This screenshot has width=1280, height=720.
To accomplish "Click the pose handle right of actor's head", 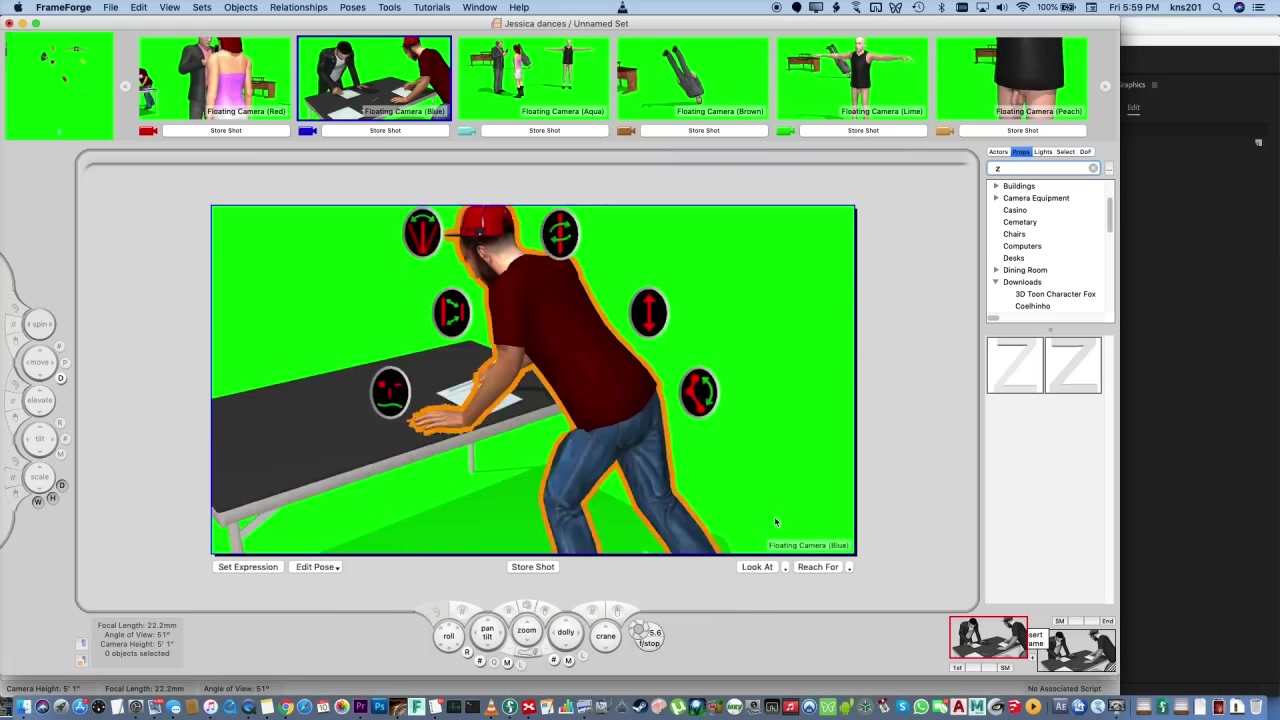I will [560, 233].
